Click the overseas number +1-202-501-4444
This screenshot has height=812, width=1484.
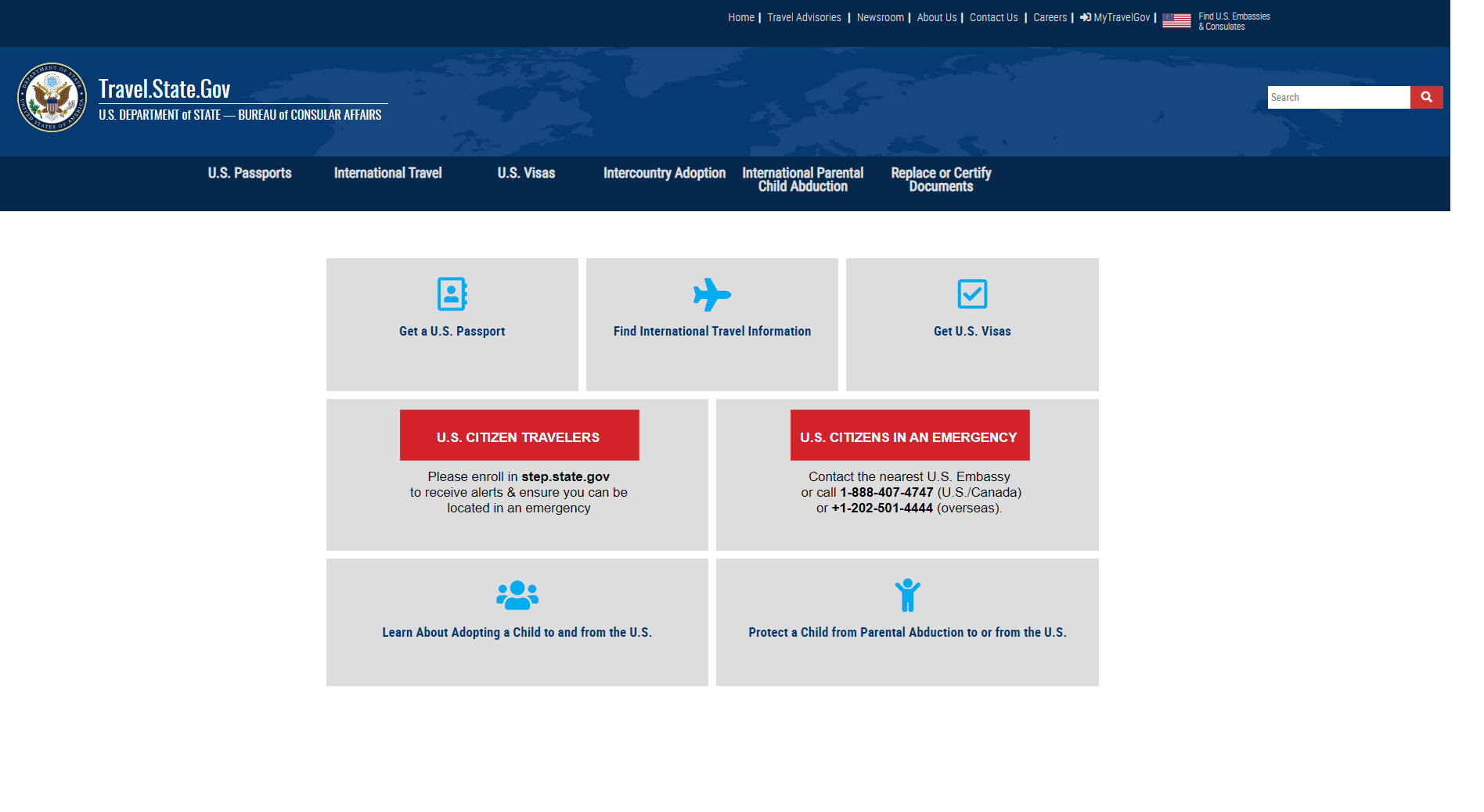pos(882,508)
